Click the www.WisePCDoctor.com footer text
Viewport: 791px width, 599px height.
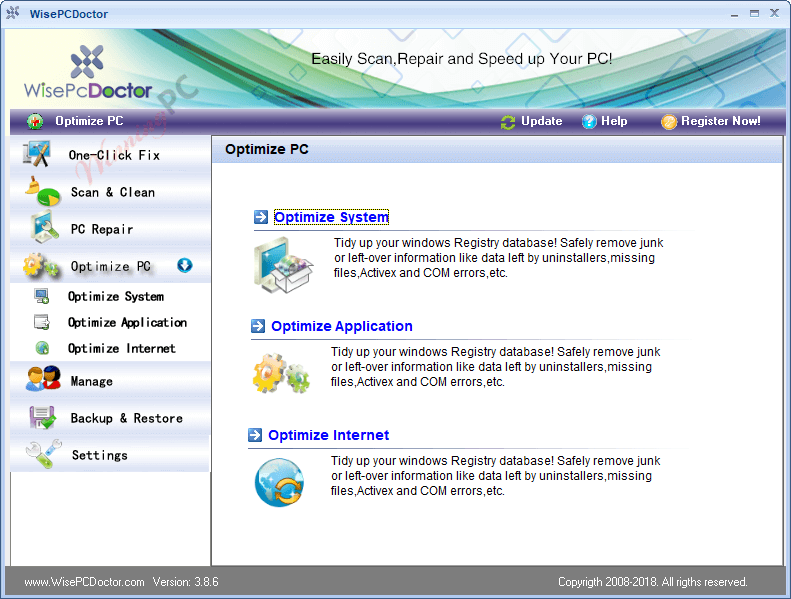click(x=84, y=582)
